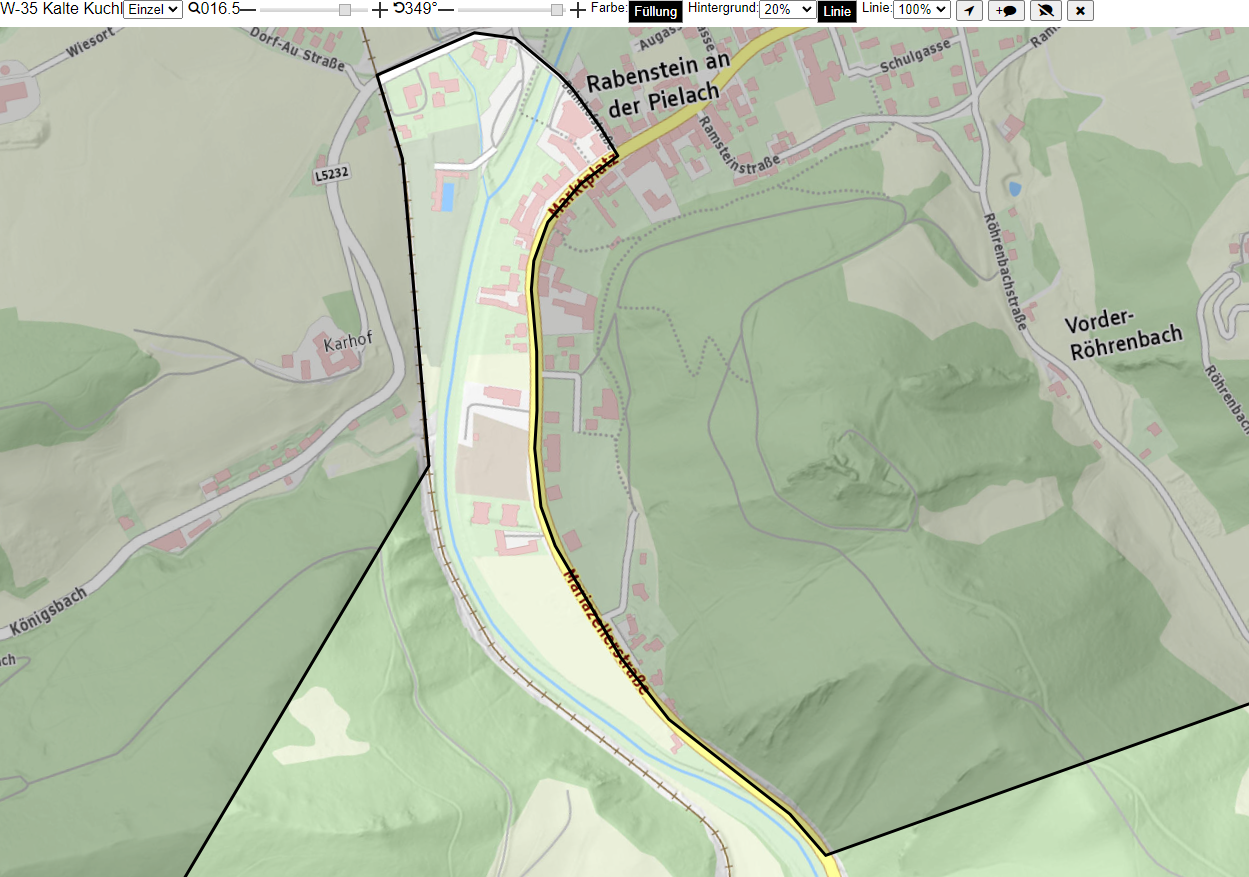Toggle the crossed-out eye hide icon
Viewport: 1249px width, 877px height.
[1046, 11]
